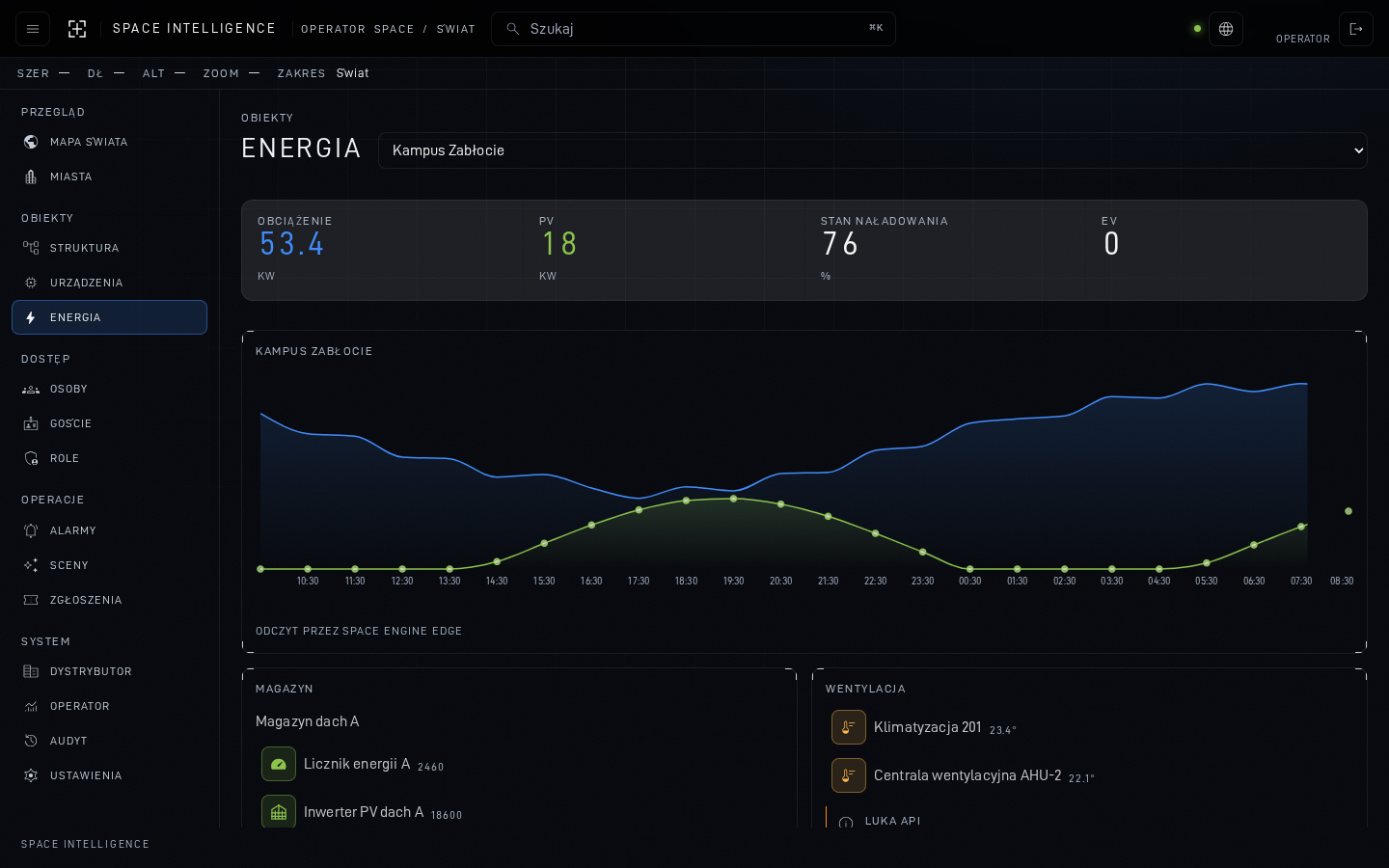Image resolution: width=1389 pixels, height=868 pixels.
Task: Open the hamburger menu icon
Action: click(33, 29)
